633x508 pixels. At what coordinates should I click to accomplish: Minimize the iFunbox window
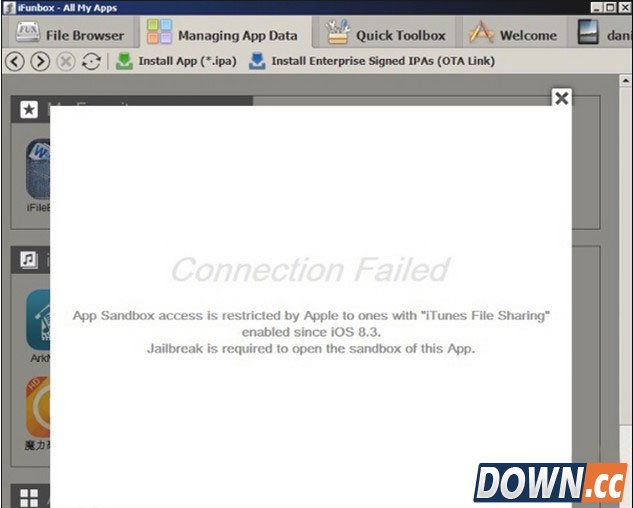click(597, 7)
